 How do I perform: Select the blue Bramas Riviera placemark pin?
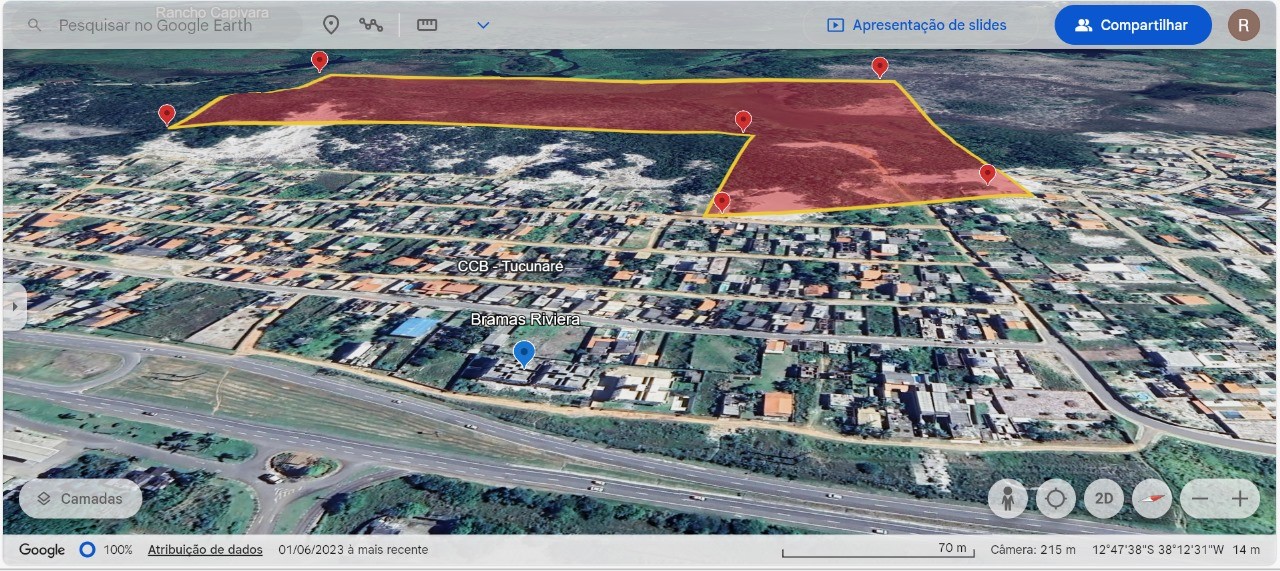(x=524, y=353)
